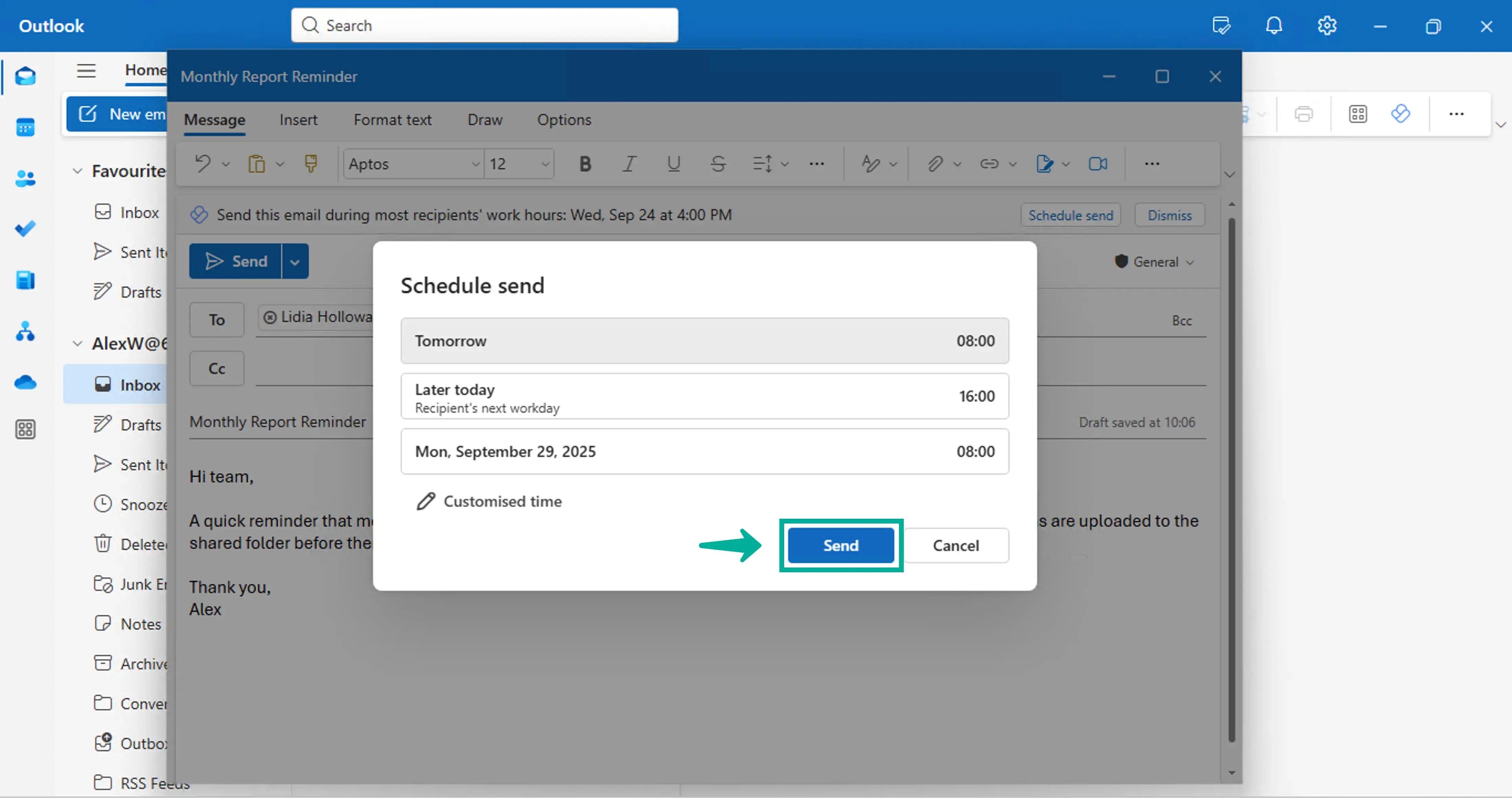Choose Customised time for scheduling
The width and height of the screenshot is (1512, 798).
[x=502, y=501]
